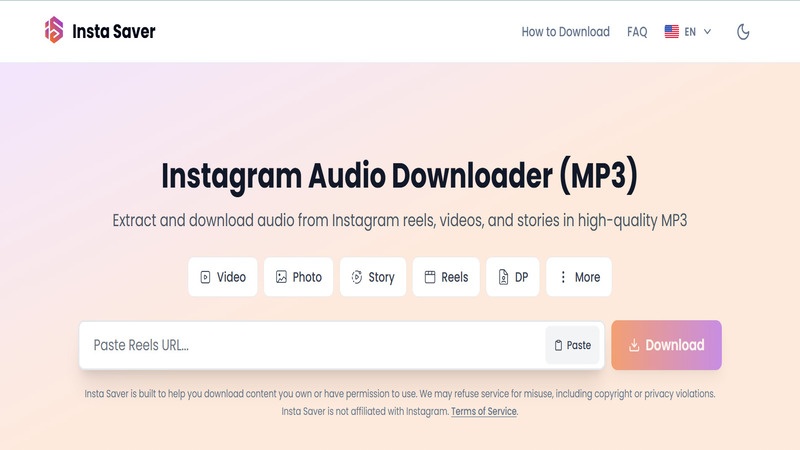
Task: Toggle dark mode with moon icon
Action: 743,32
